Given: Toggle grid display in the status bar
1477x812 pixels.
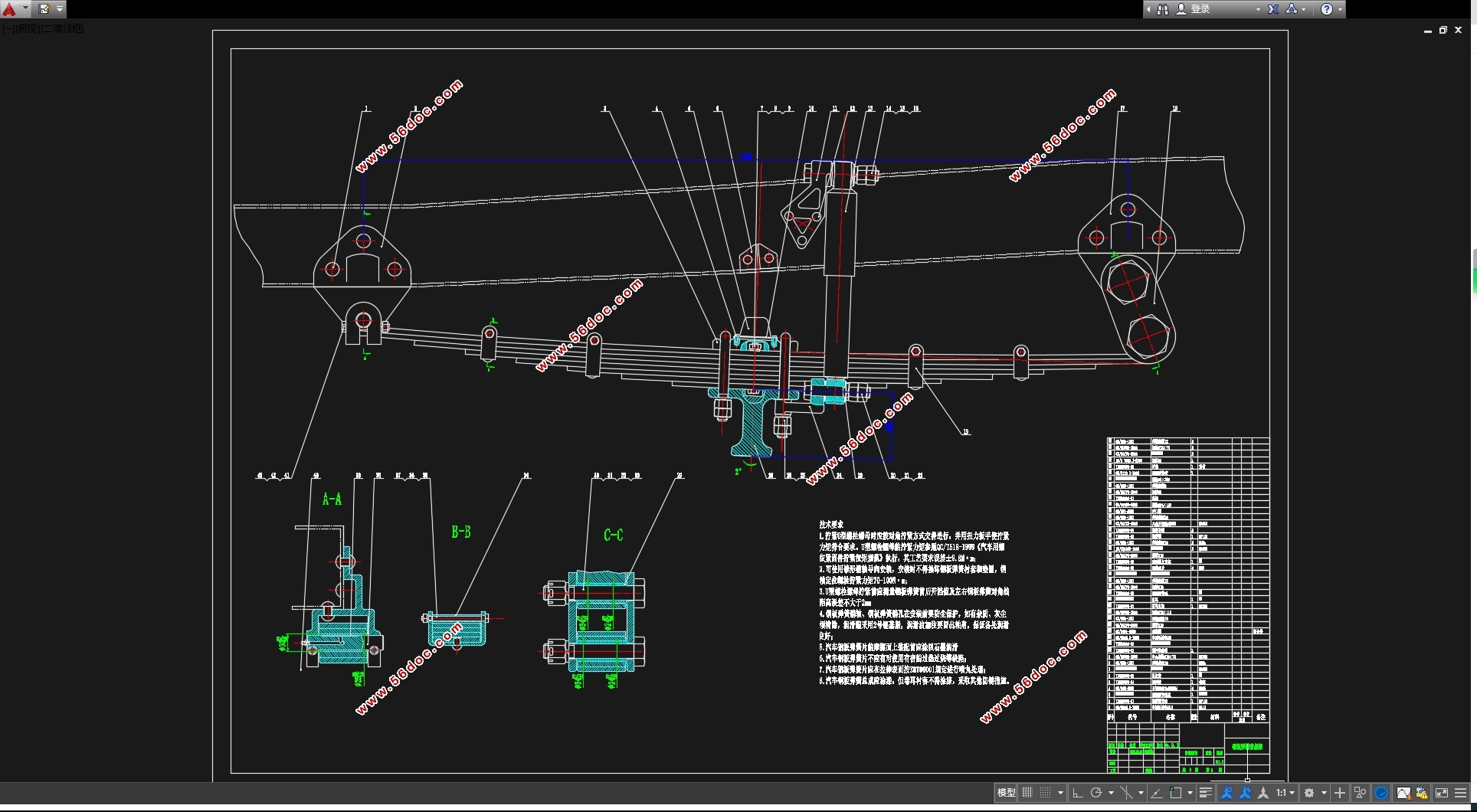Looking at the screenshot, I should coord(1027,793).
